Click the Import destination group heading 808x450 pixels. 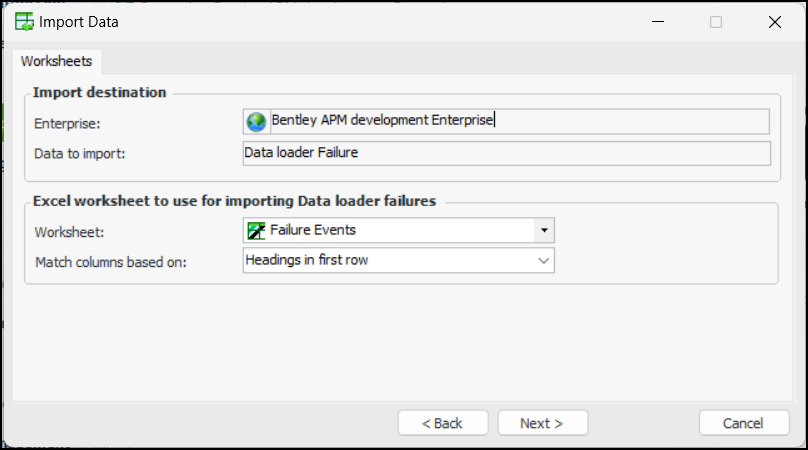pos(99,92)
